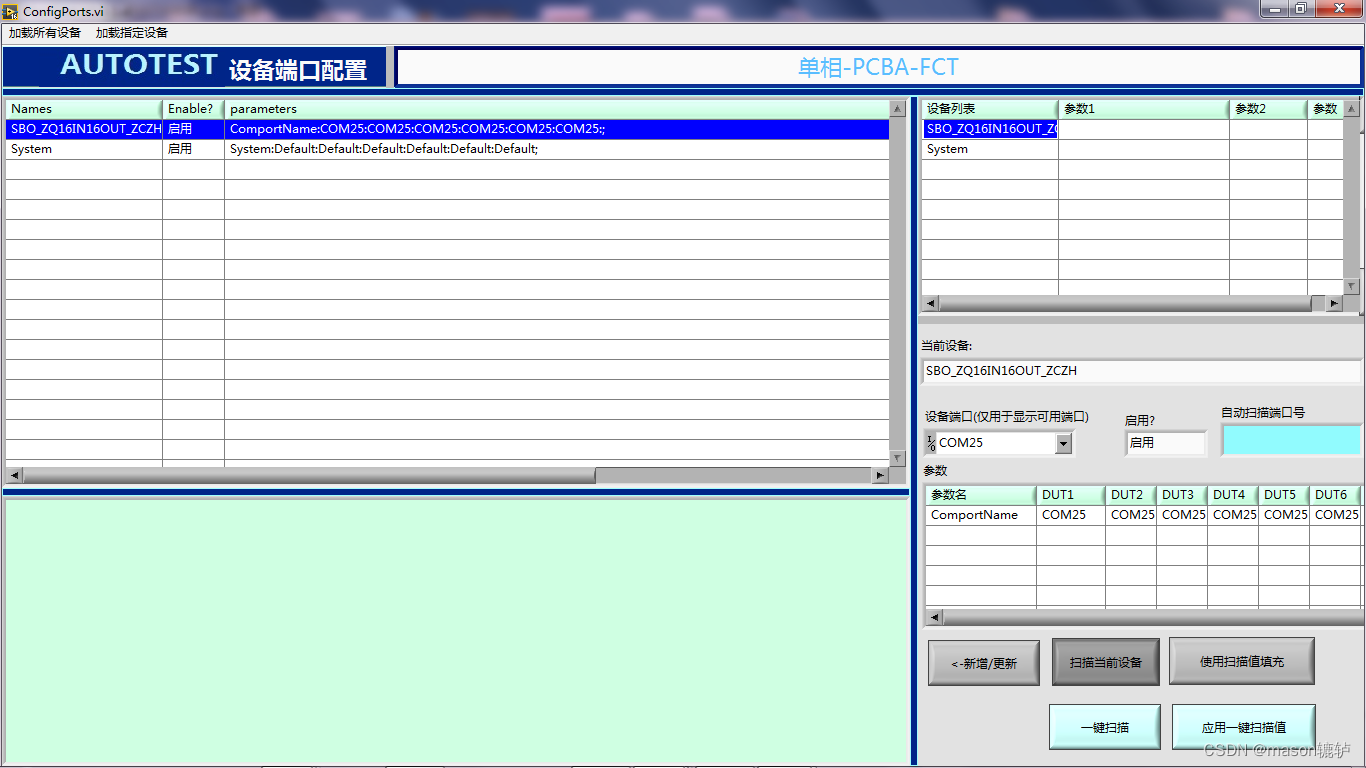
Task: Click the DUT4 column header
Action: (x=1233, y=495)
